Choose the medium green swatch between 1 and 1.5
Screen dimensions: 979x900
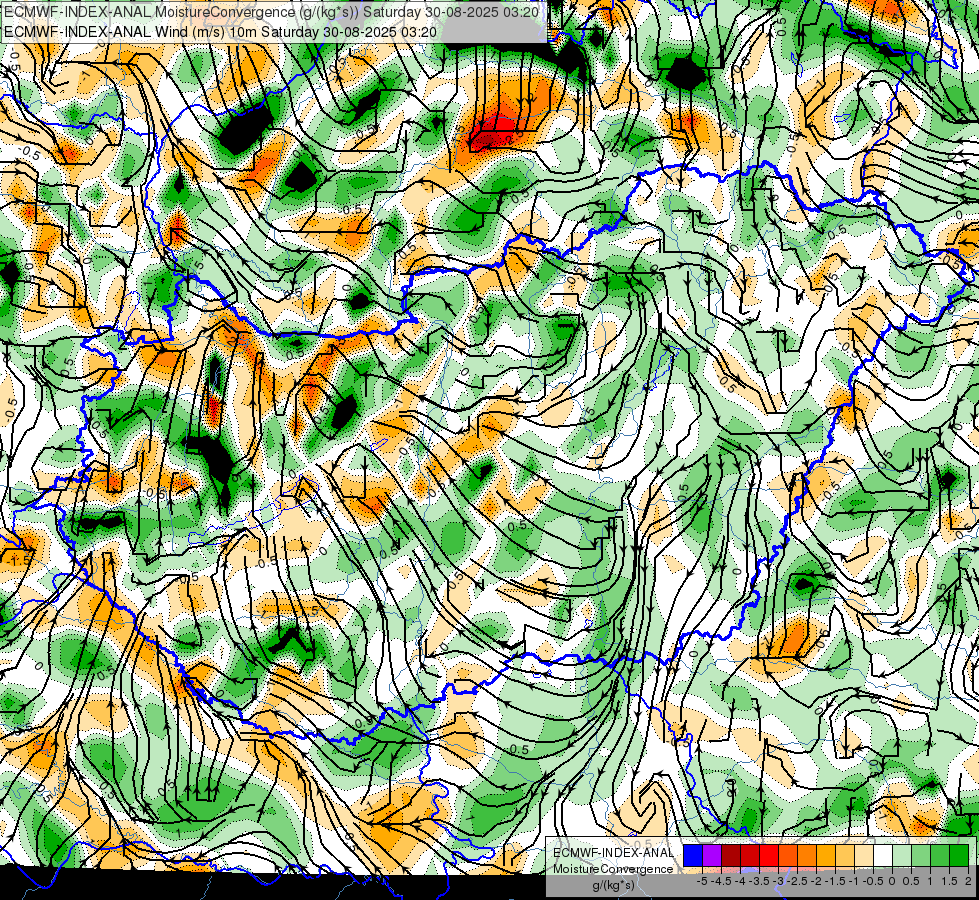pyautogui.click(x=940, y=856)
